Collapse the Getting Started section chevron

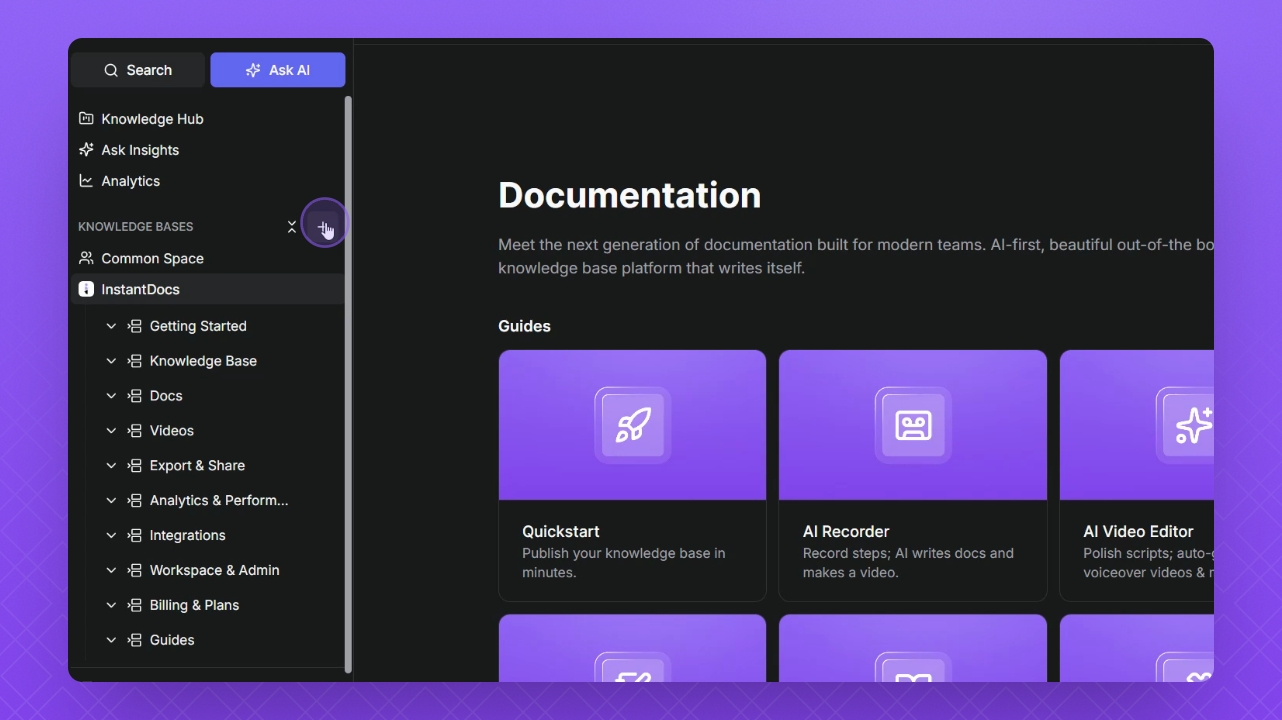pyautogui.click(x=111, y=326)
